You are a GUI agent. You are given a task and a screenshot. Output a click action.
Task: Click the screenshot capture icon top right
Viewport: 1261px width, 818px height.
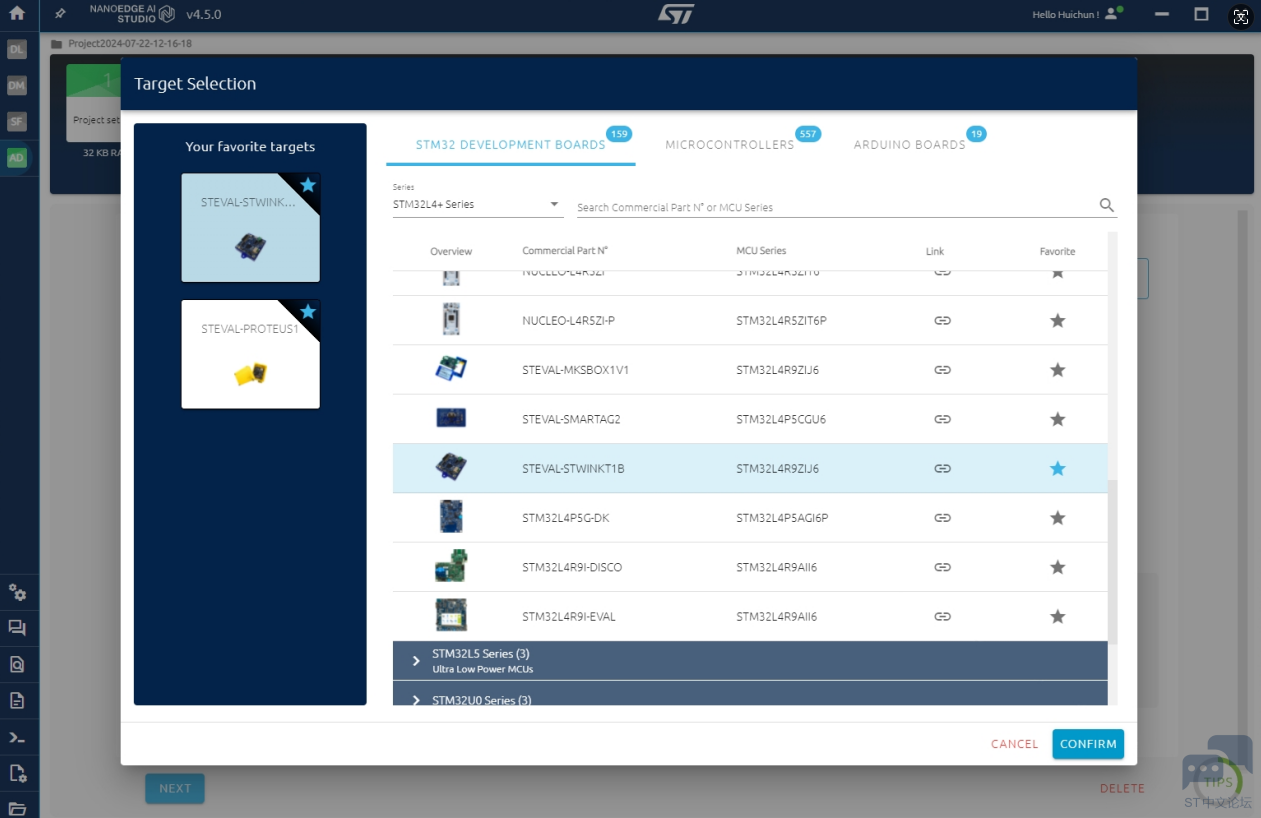coord(1240,15)
